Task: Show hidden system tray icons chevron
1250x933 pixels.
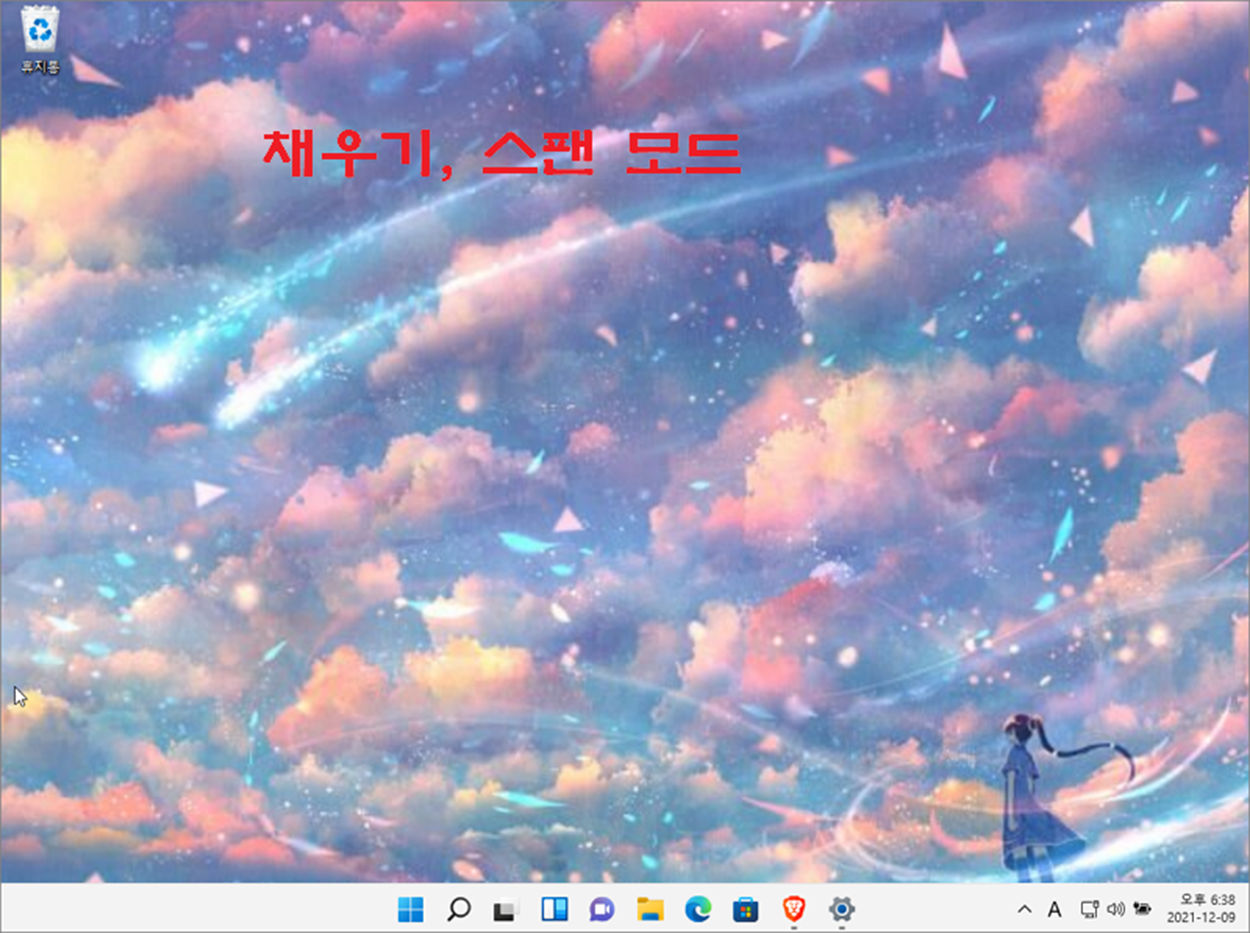Action: (1024, 910)
